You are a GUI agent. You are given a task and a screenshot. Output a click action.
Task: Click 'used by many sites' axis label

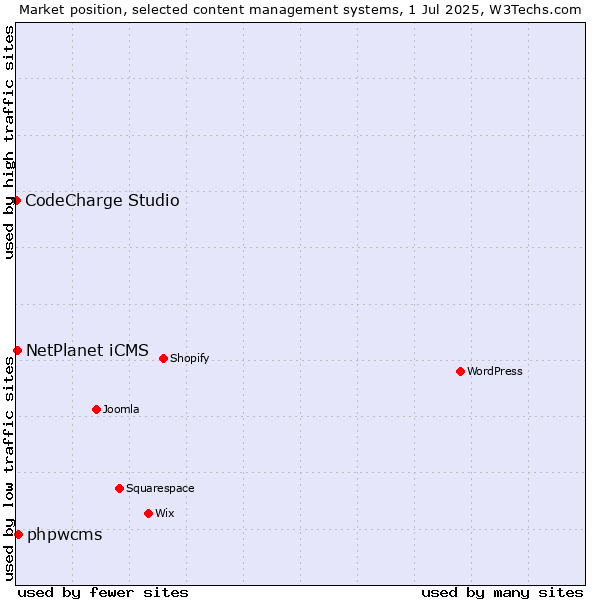click(502, 593)
